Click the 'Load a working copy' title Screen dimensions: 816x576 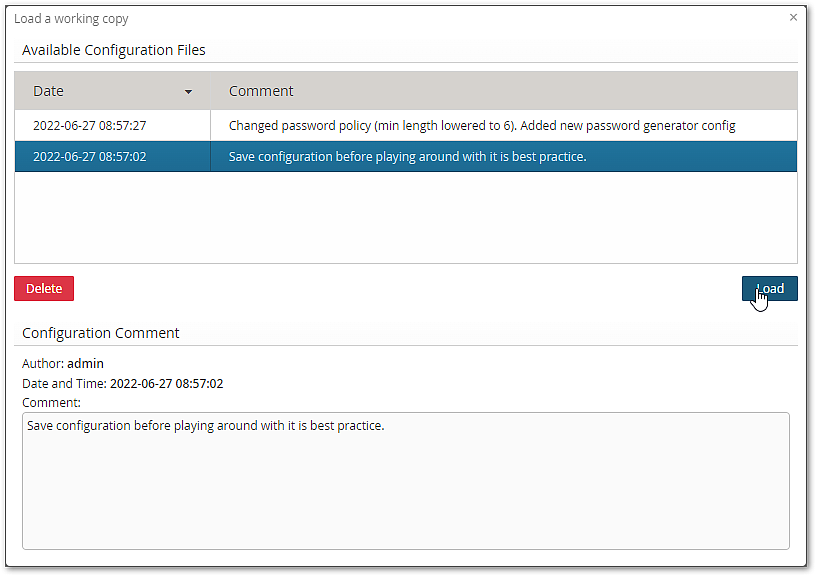[x=71, y=19]
